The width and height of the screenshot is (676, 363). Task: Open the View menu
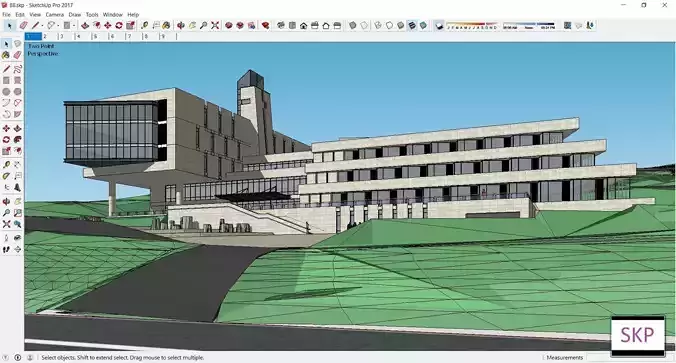[x=35, y=14]
